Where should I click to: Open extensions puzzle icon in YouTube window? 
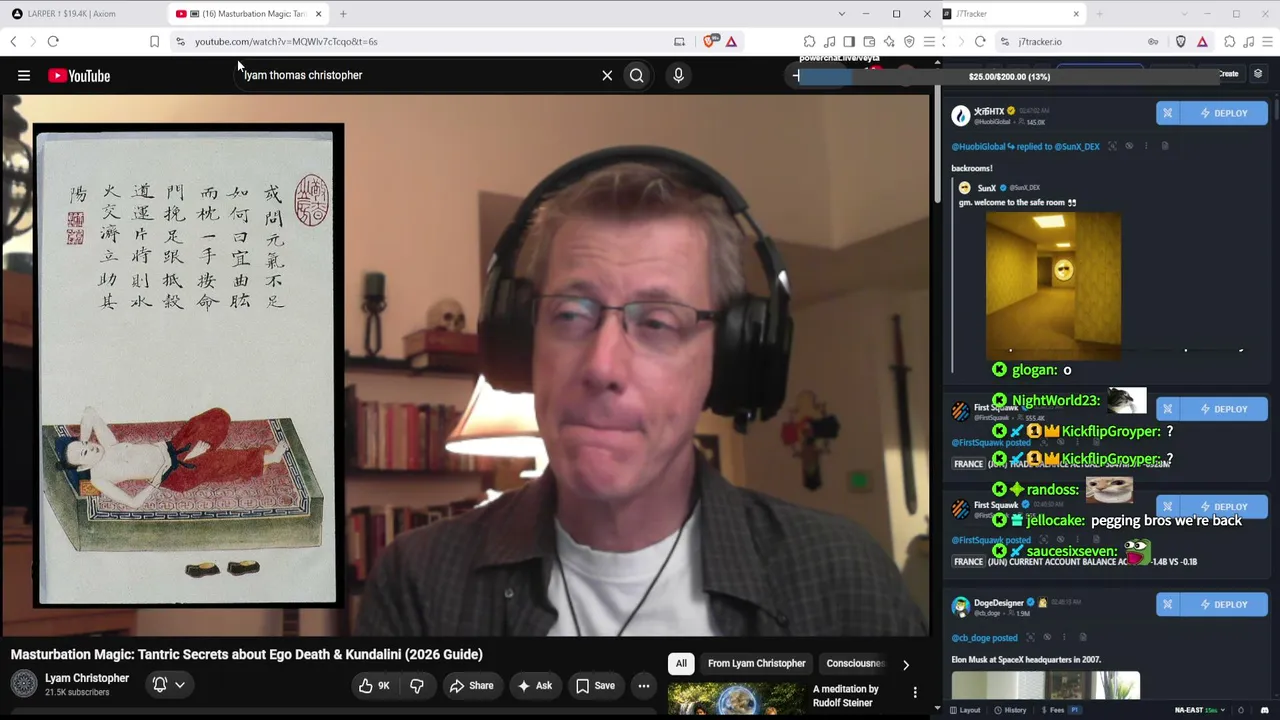[x=810, y=41]
